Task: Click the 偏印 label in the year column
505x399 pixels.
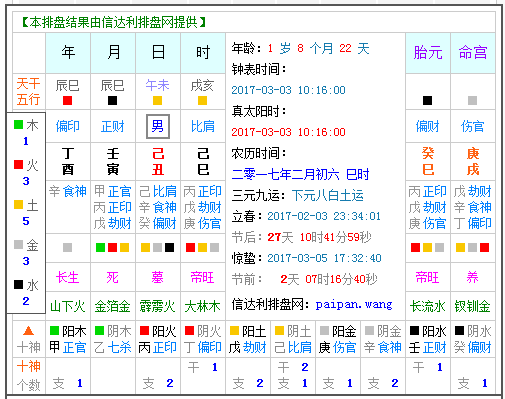Action: click(67, 126)
